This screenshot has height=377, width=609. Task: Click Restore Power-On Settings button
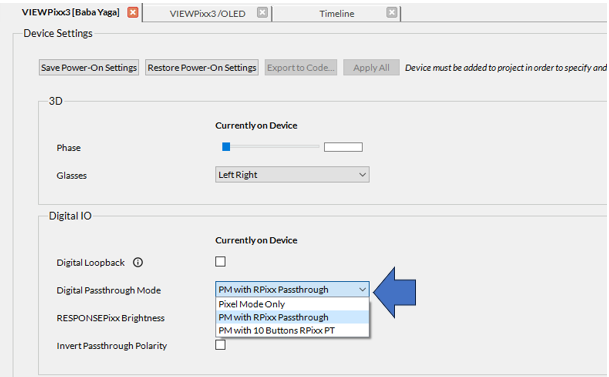(x=202, y=68)
